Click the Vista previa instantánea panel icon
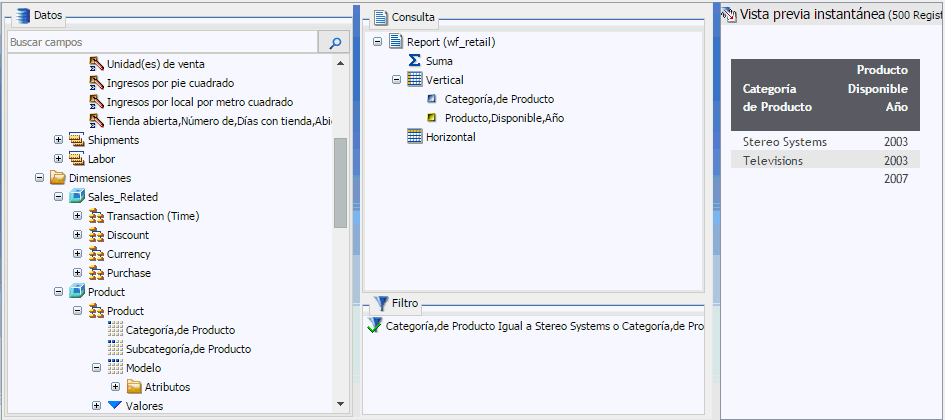Viewport: 945px width, 420px height. tap(729, 14)
